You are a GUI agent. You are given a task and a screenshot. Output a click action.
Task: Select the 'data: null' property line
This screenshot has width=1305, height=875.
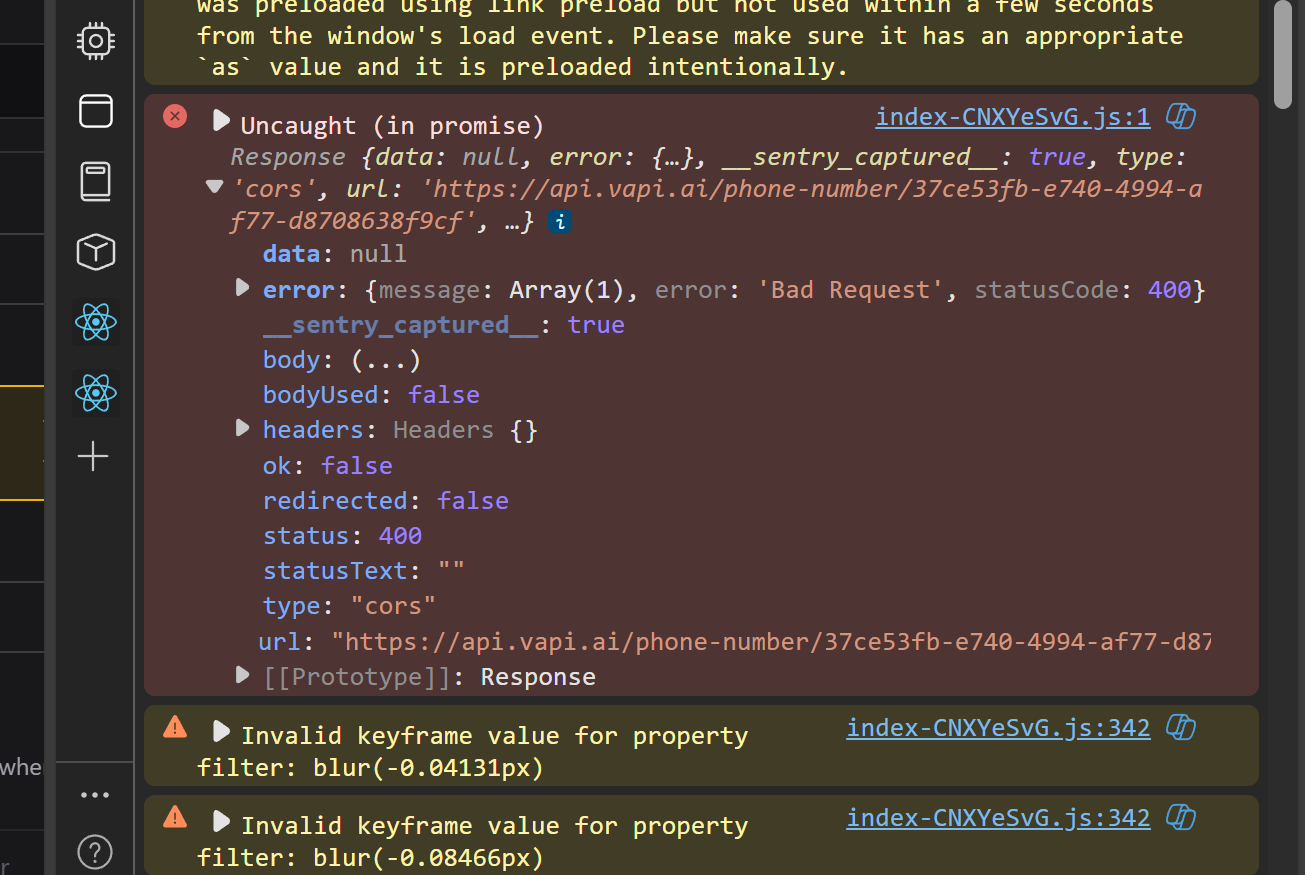click(335, 254)
